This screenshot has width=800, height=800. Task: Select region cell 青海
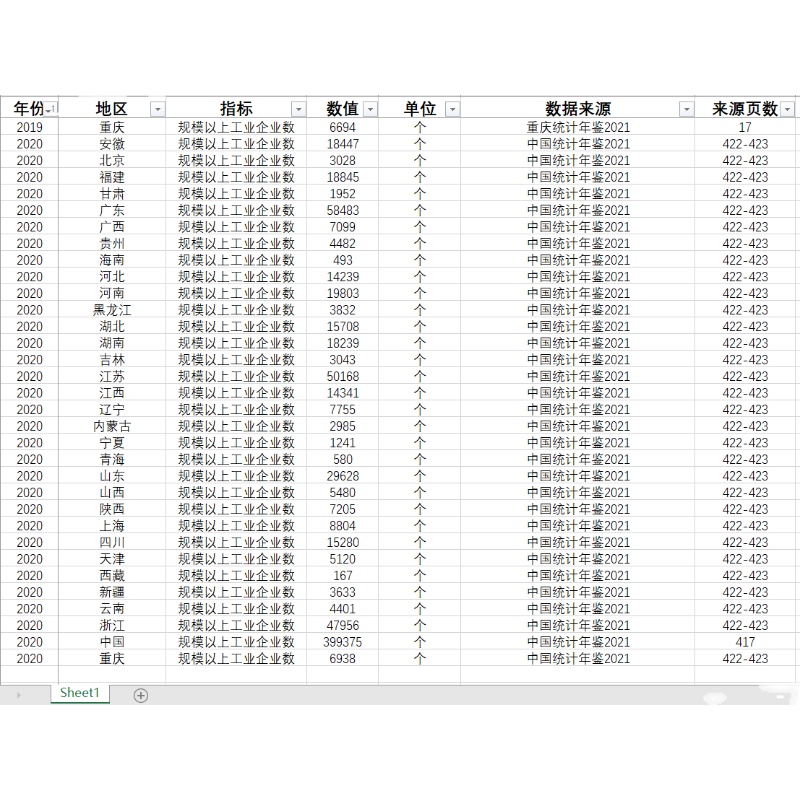click(112, 459)
